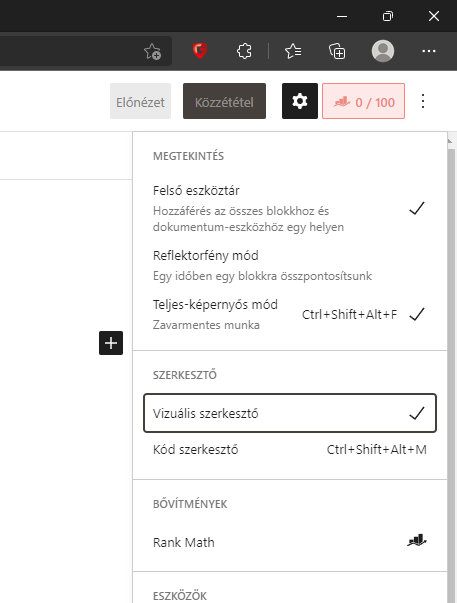Open the editor three-dot options menu
Screen dimensions: 457x603
coord(423,101)
